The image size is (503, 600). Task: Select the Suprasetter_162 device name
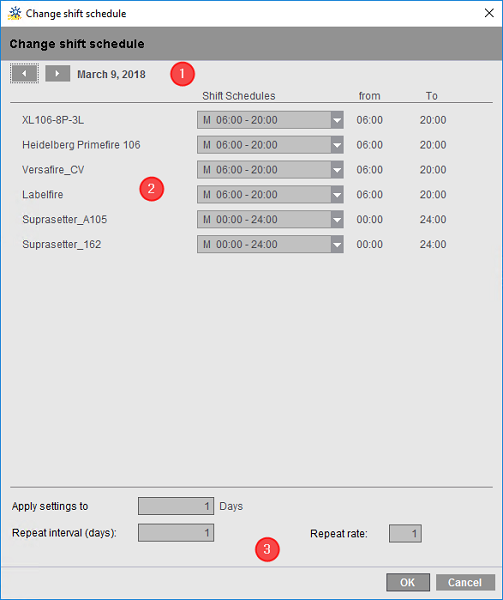click(62, 245)
